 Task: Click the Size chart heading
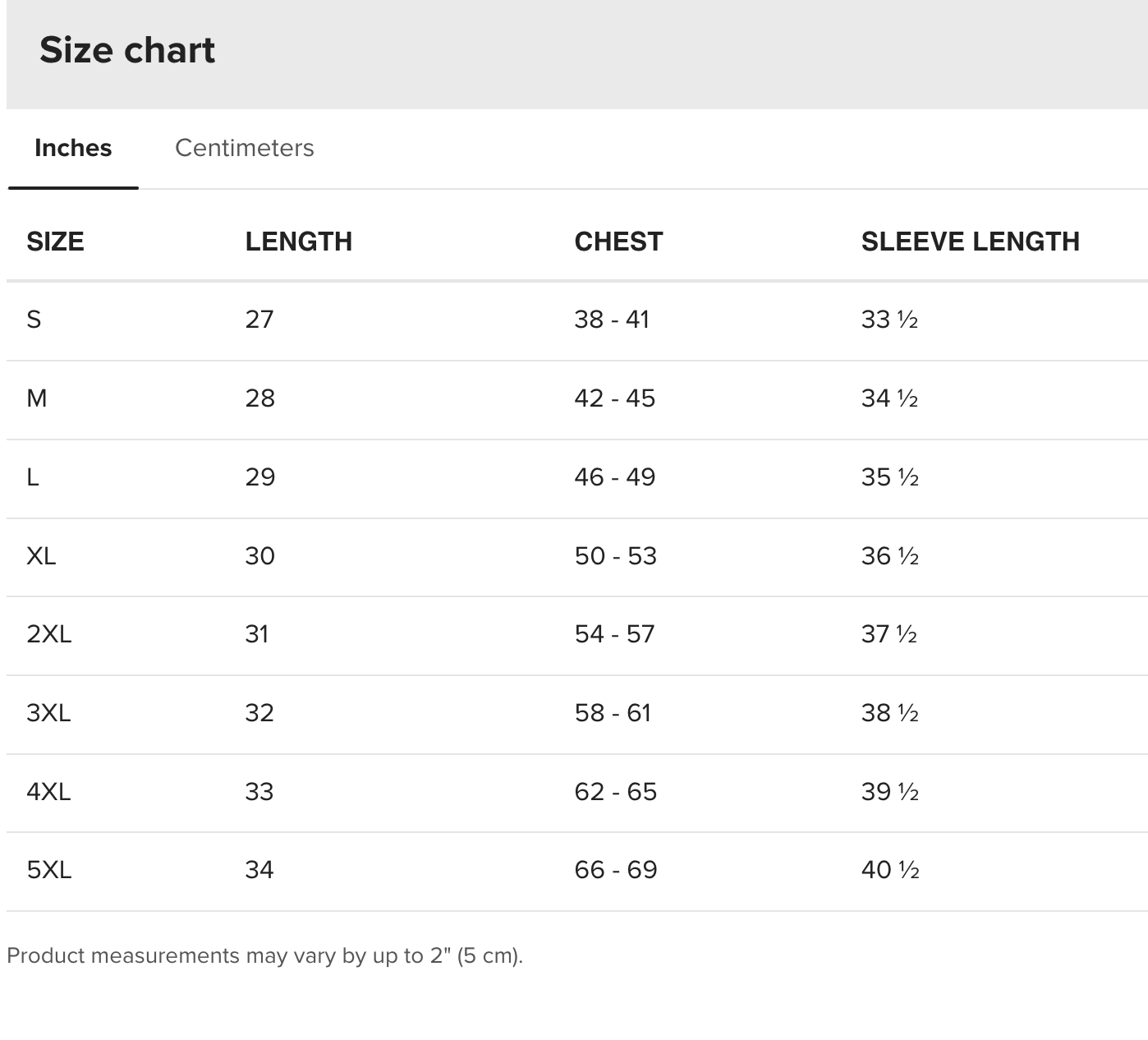point(127,50)
